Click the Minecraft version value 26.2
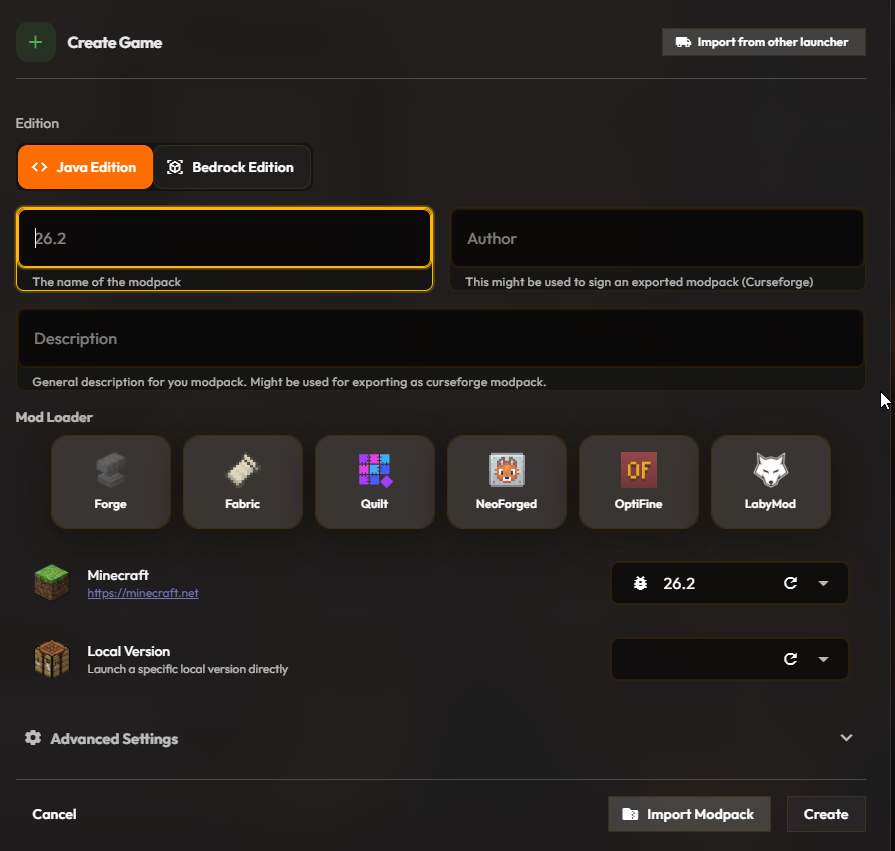The width and height of the screenshot is (895, 851). tap(679, 583)
